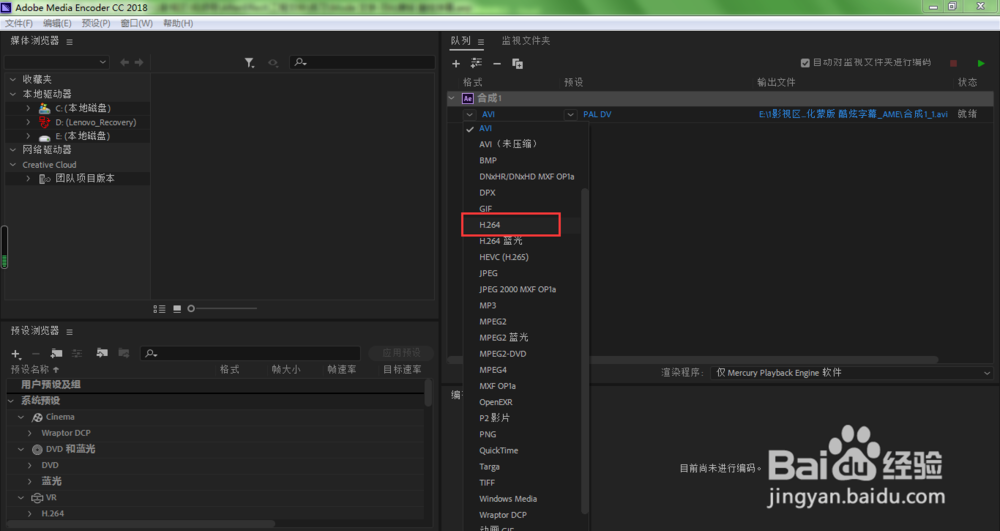Start the queue with green play button
This screenshot has width=1000, height=531.
pyautogui.click(x=981, y=63)
